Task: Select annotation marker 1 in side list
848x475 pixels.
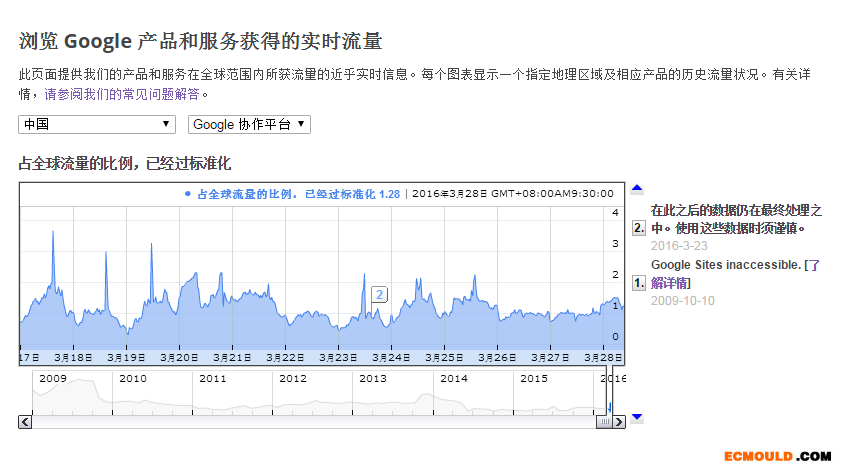Action: (x=639, y=283)
